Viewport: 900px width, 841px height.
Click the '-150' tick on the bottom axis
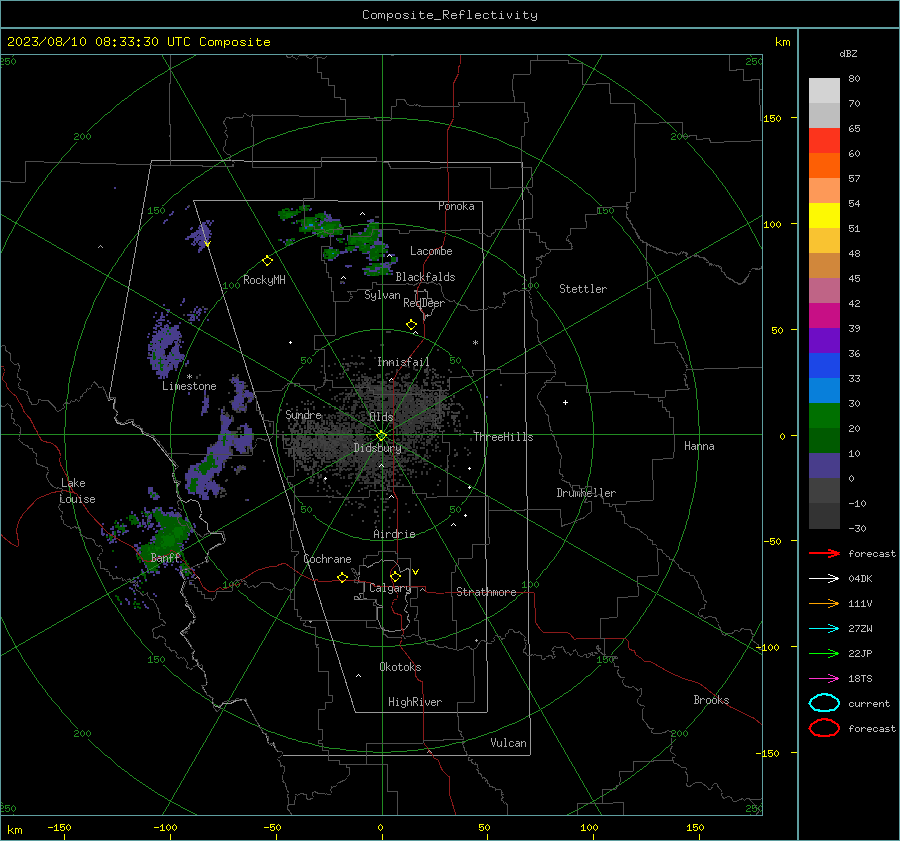(x=59, y=827)
